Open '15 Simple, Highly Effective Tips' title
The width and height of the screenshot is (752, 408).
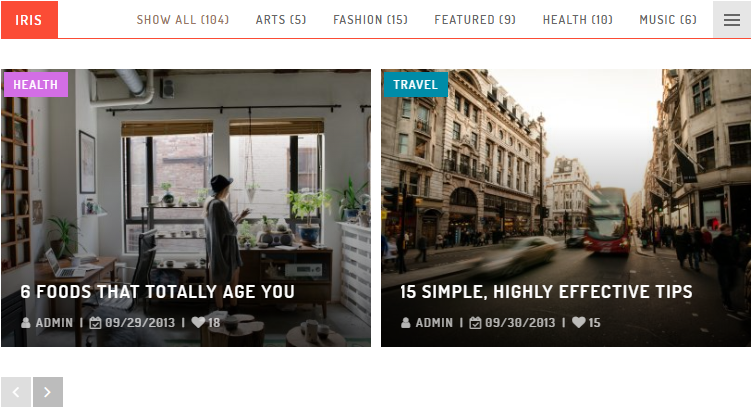pyautogui.click(x=546, y=291)
